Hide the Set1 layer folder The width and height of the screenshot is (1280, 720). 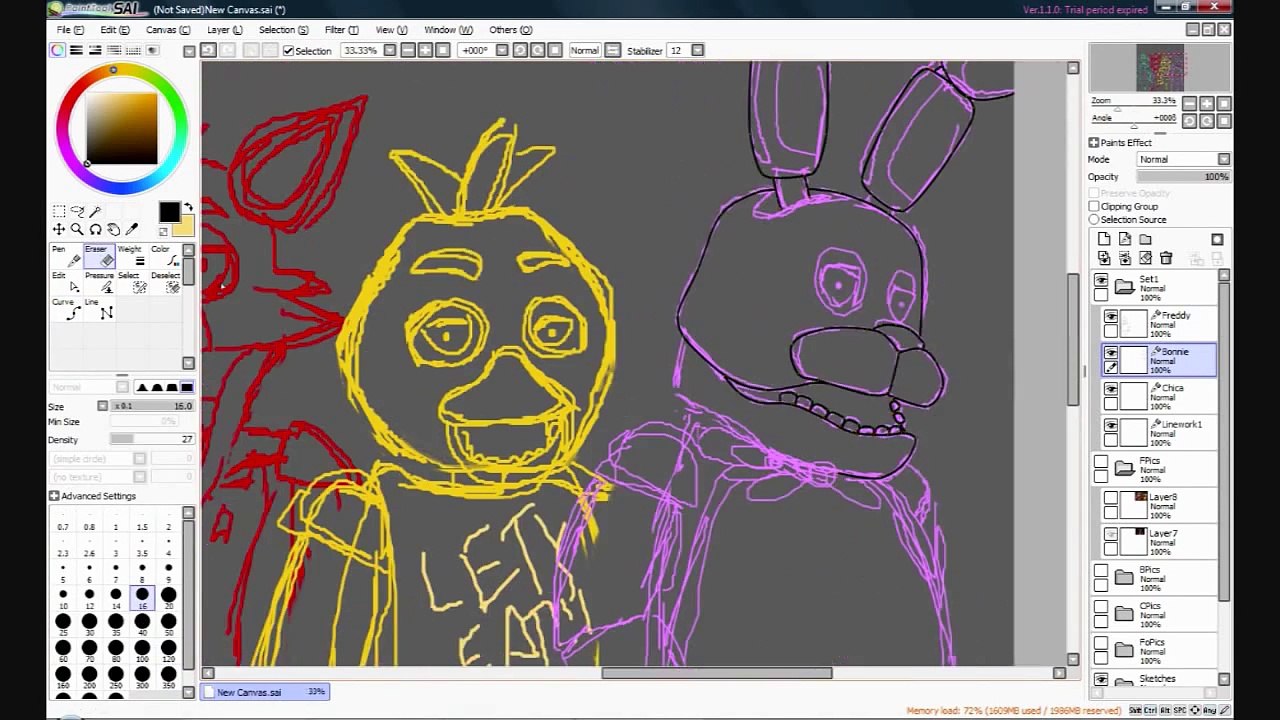coord(1101,281)
